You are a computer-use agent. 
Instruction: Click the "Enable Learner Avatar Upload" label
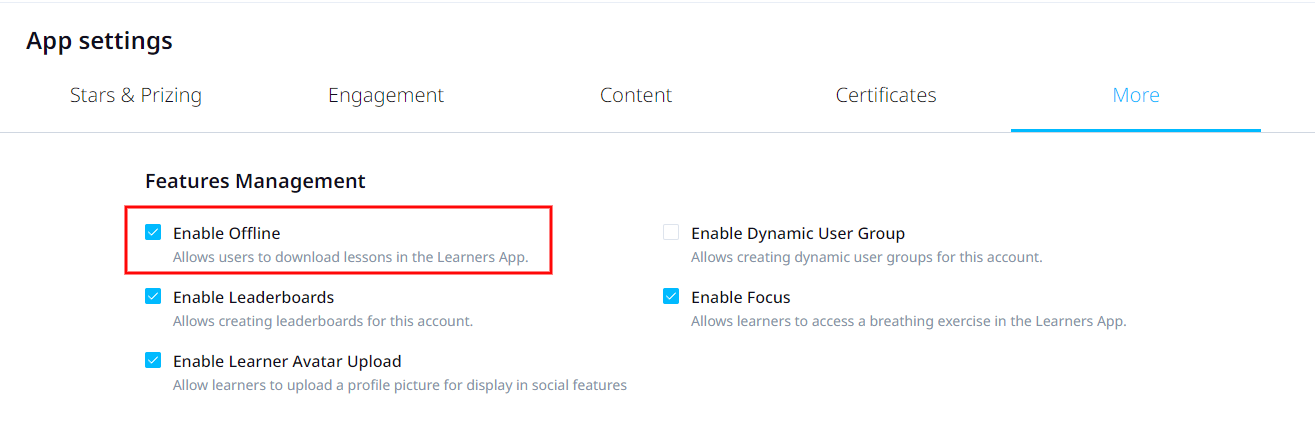click(x=287, y=361)
